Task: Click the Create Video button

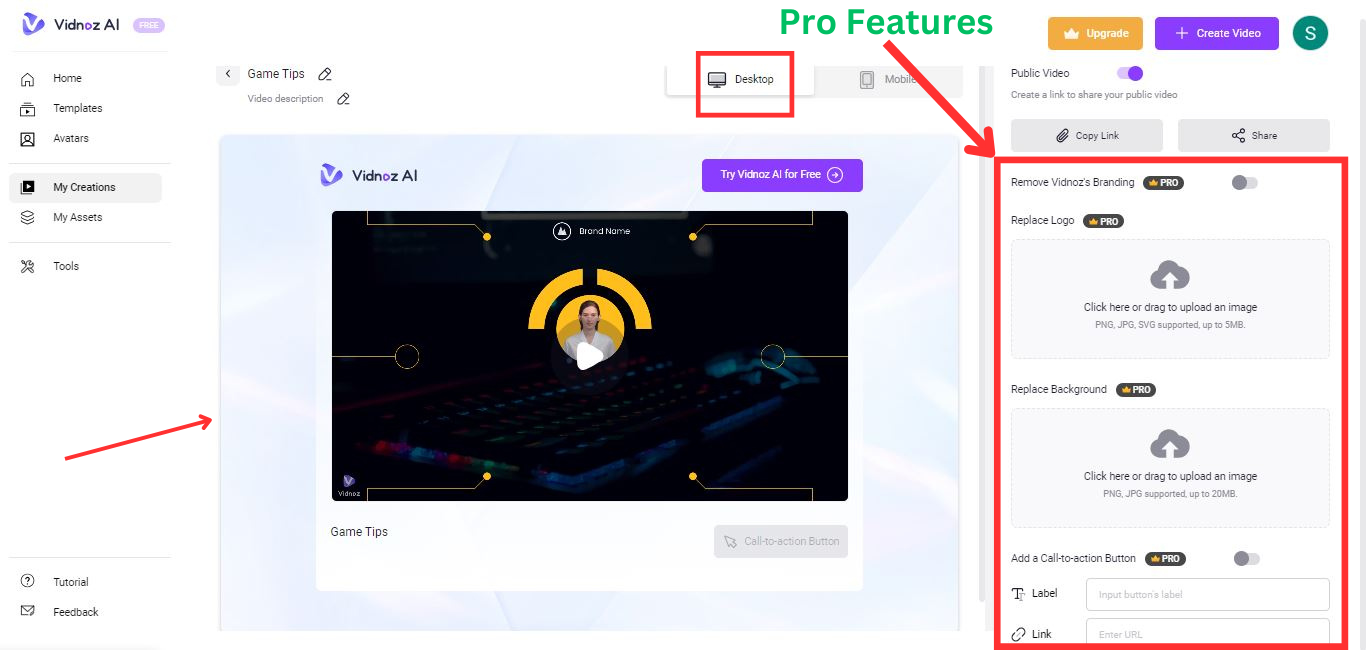Action: (x=1218, y=33)
